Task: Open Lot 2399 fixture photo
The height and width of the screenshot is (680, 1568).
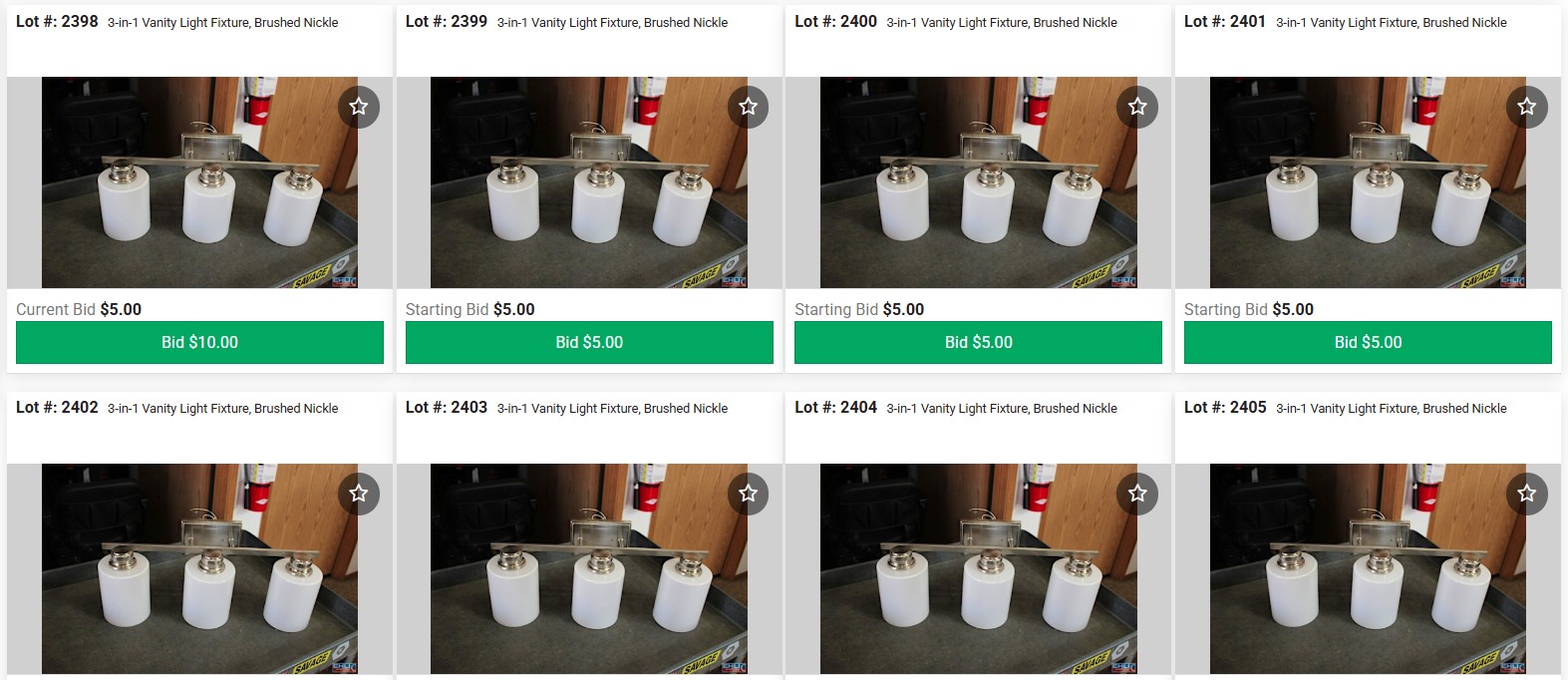Action: click(589, 182)
